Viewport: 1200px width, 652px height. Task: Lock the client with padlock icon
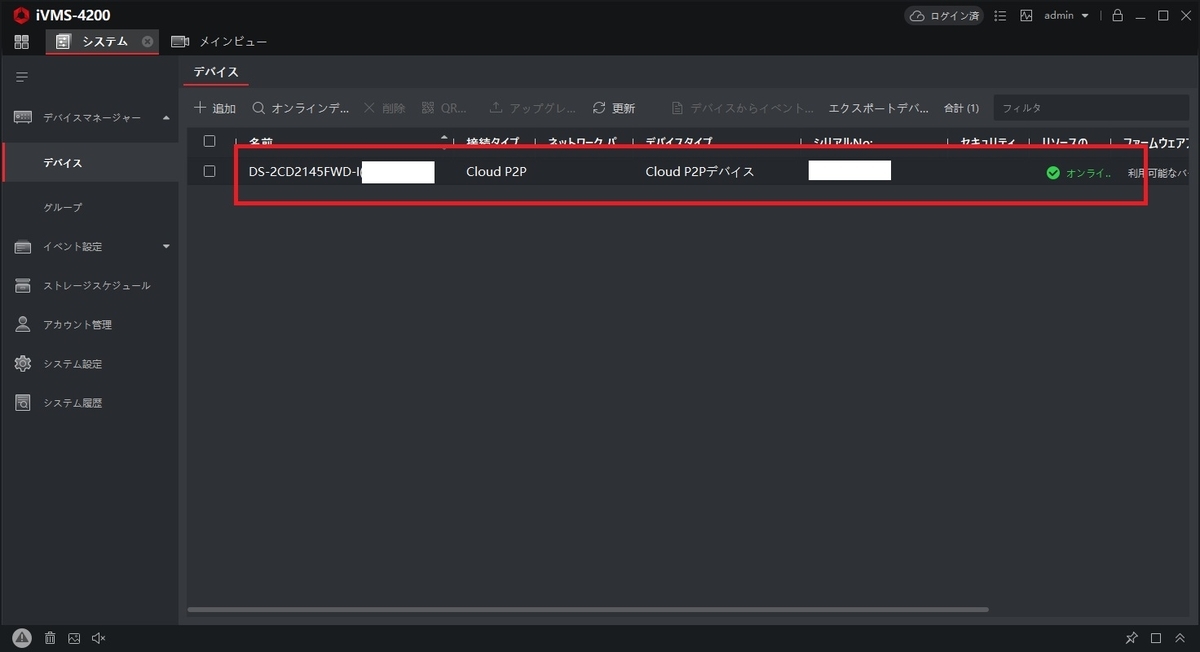1118,16
